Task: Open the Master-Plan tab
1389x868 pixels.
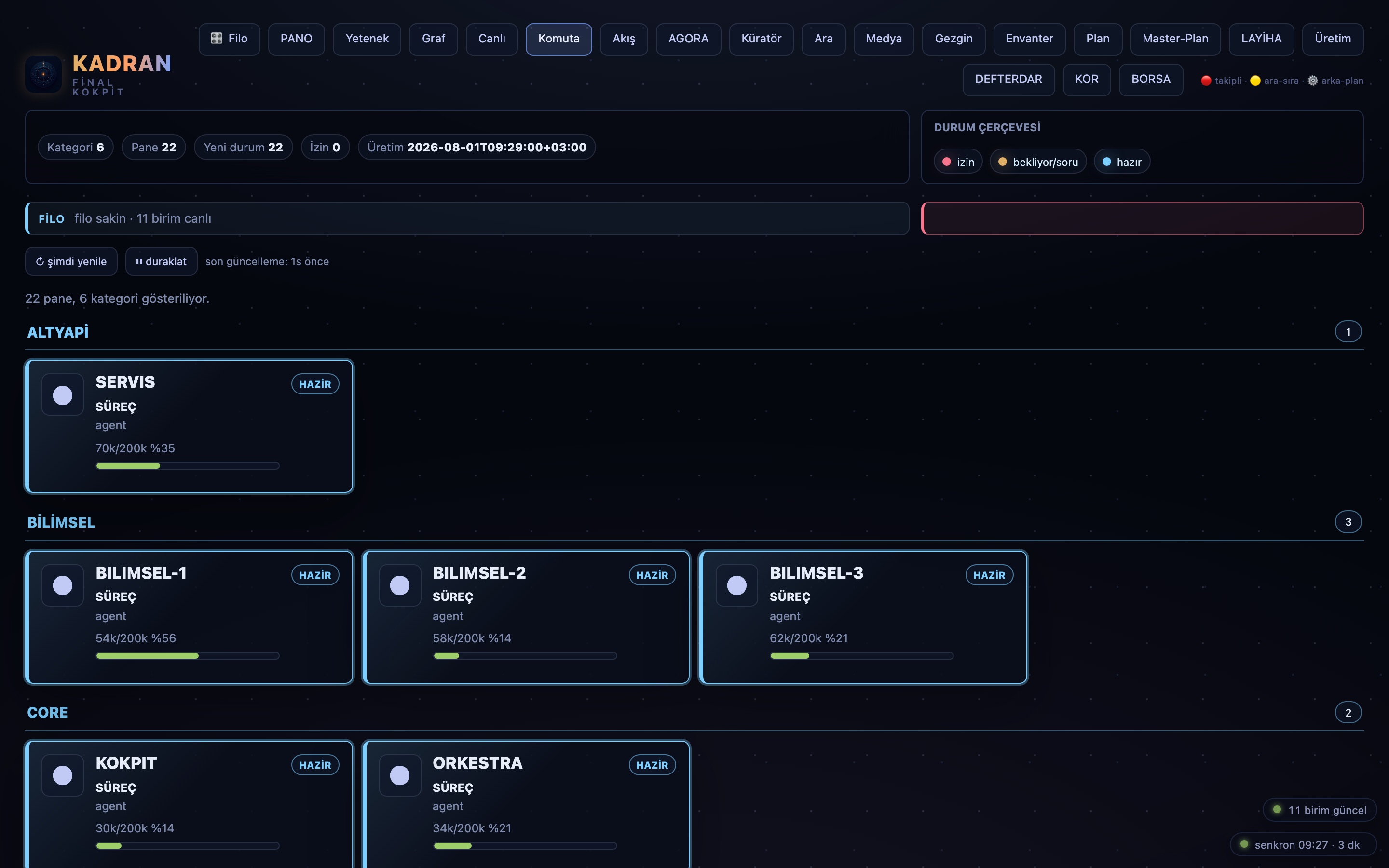Action: point(1175,39)
